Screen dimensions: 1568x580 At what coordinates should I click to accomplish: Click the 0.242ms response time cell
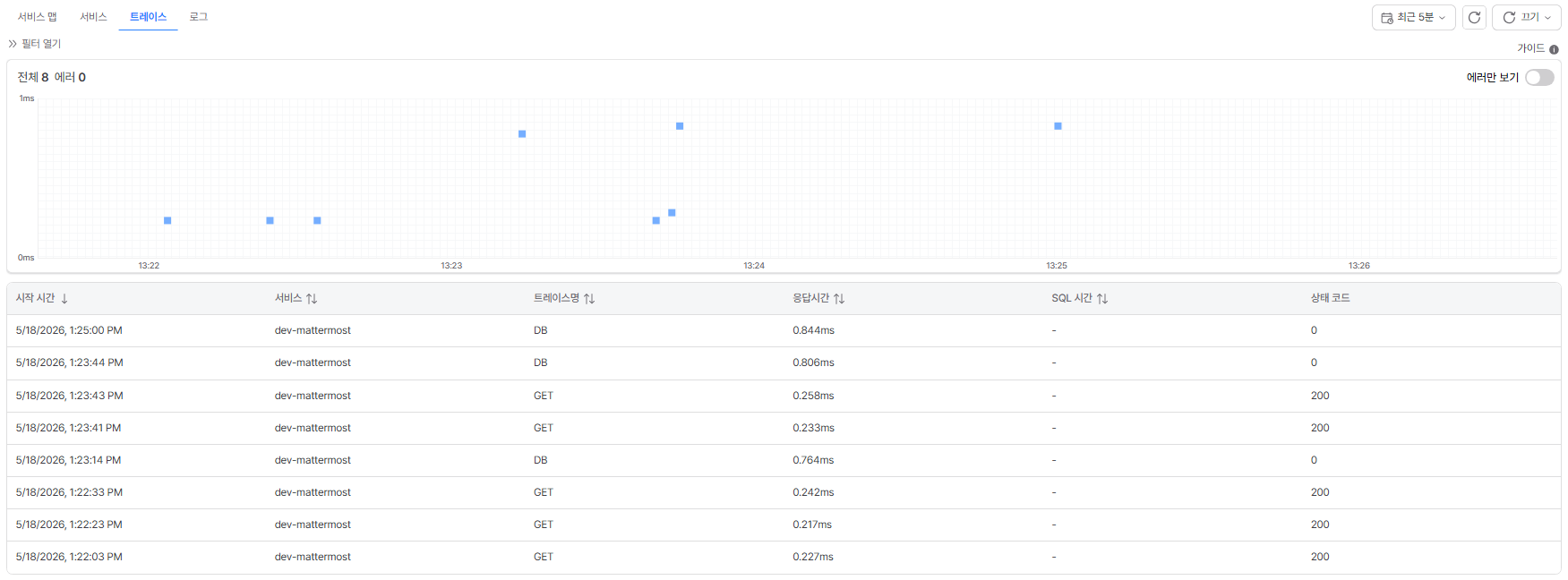813,492
